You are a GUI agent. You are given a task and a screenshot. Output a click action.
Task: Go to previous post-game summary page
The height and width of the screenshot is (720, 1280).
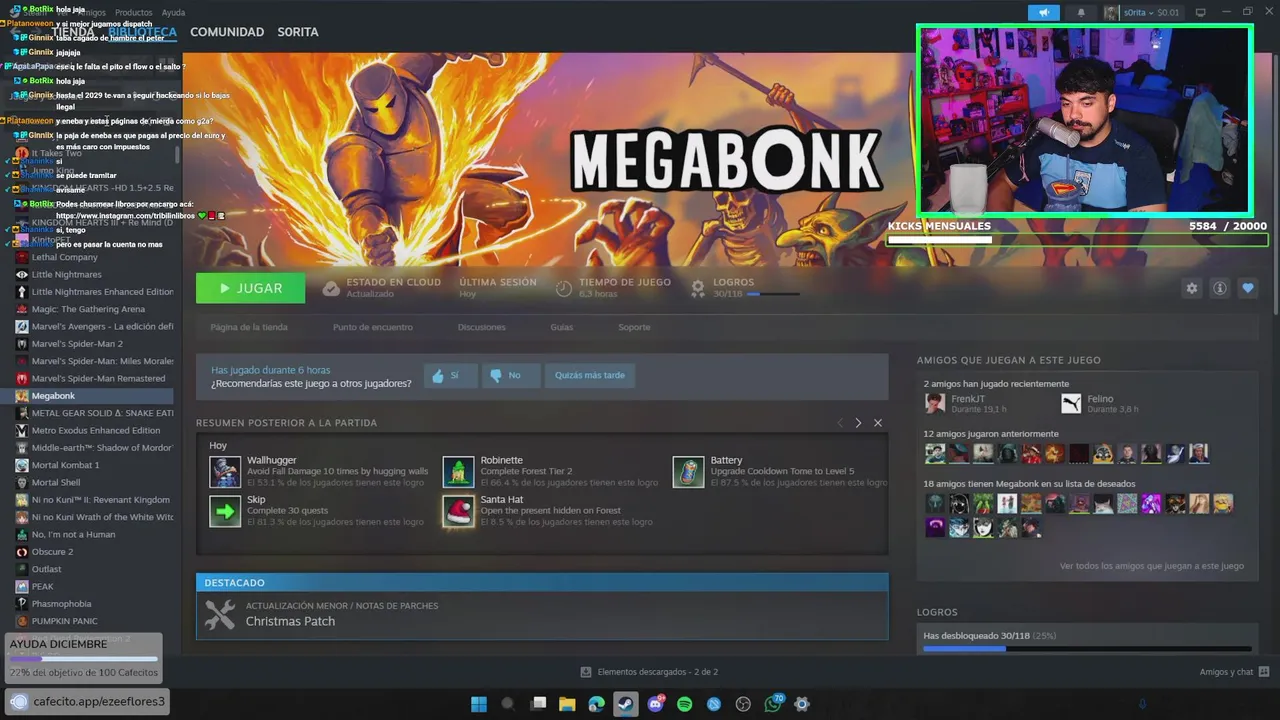(840, 423)
